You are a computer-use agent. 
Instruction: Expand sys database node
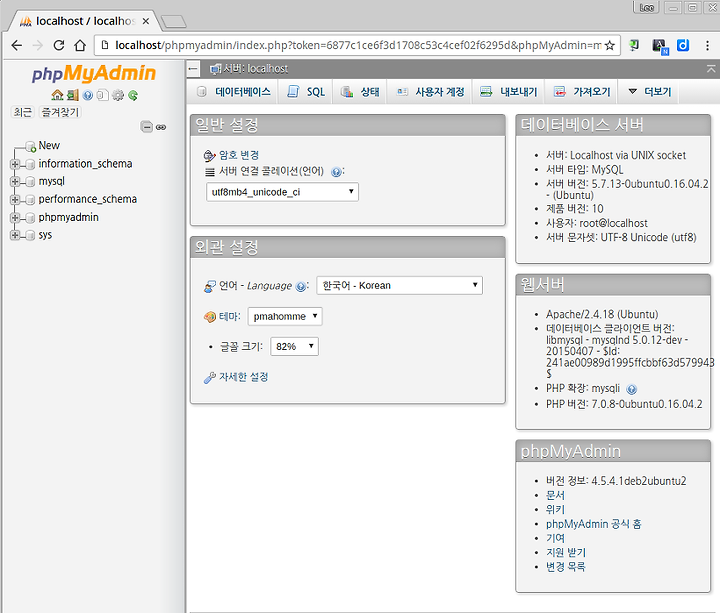[15, 236]
